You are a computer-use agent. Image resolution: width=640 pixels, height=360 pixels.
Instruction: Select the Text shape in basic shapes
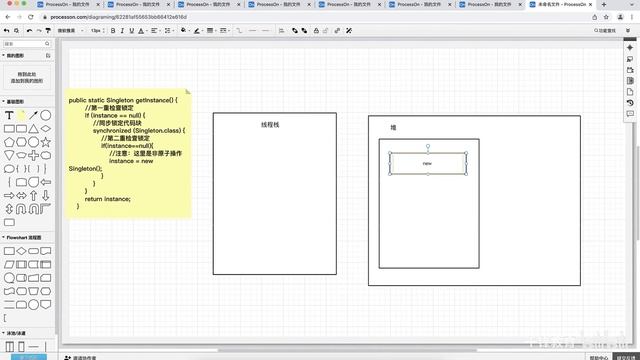[x=9, y=116]
